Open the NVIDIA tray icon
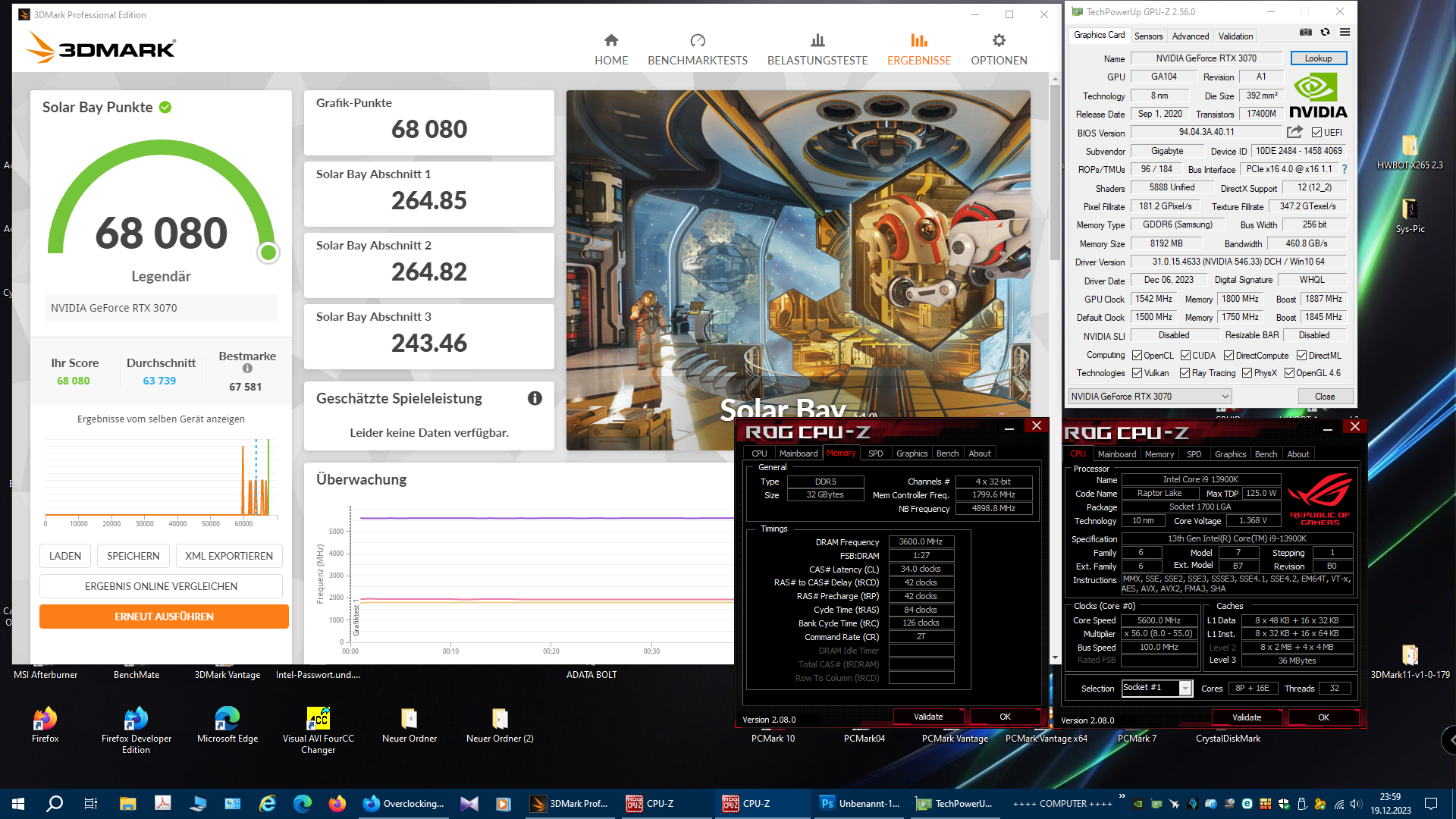 [1137, 804]
